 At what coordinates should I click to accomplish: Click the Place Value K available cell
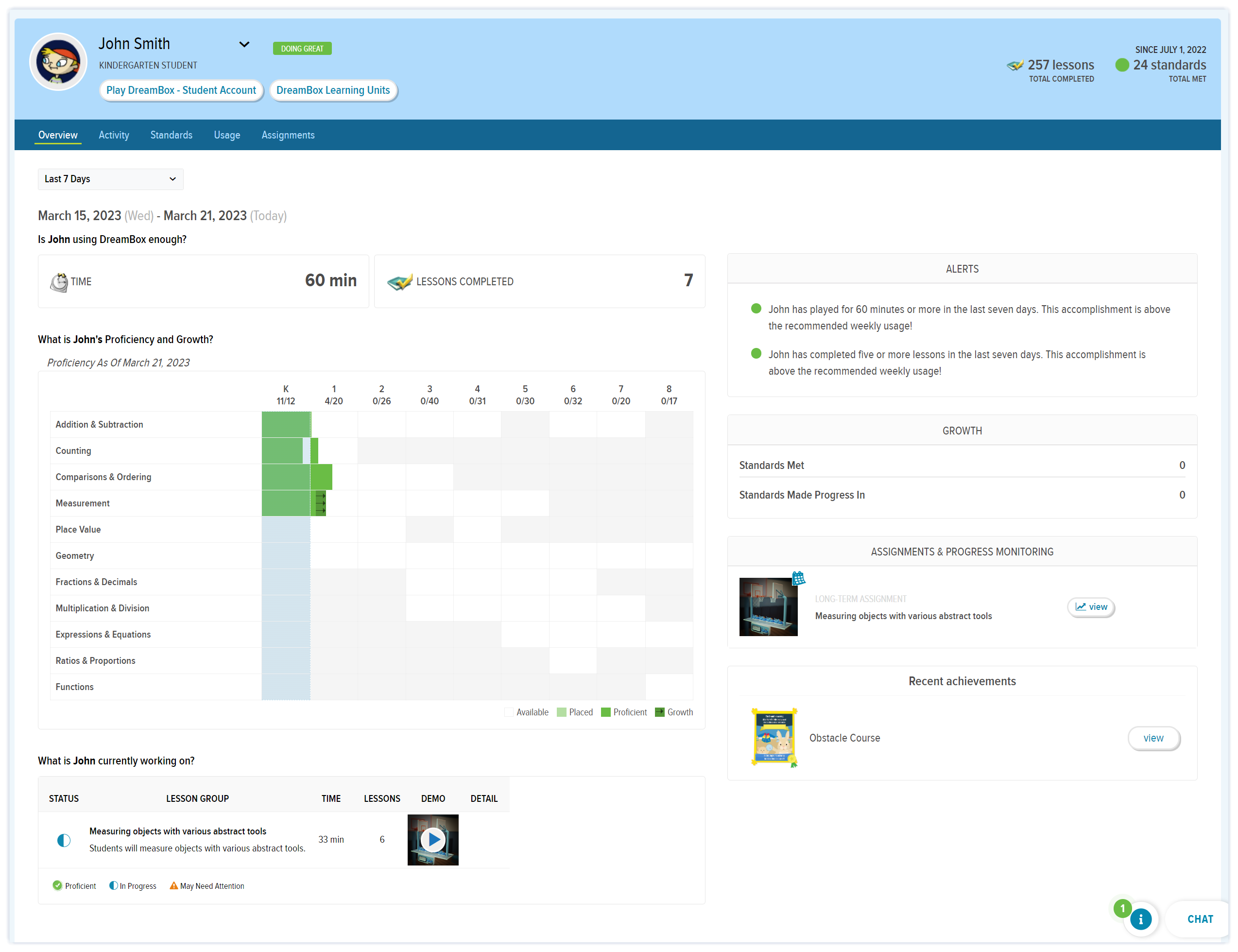point(286,529)
